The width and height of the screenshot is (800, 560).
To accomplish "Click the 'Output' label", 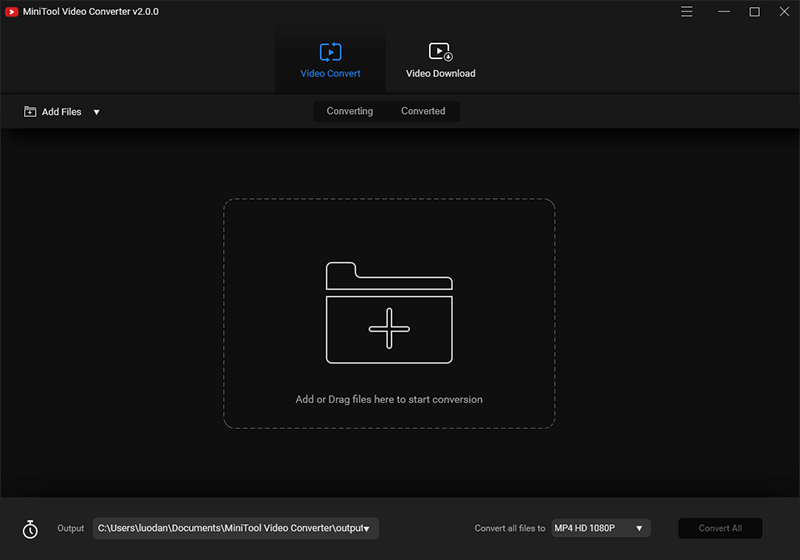I will pyautogui.click(x=70, y=528).
